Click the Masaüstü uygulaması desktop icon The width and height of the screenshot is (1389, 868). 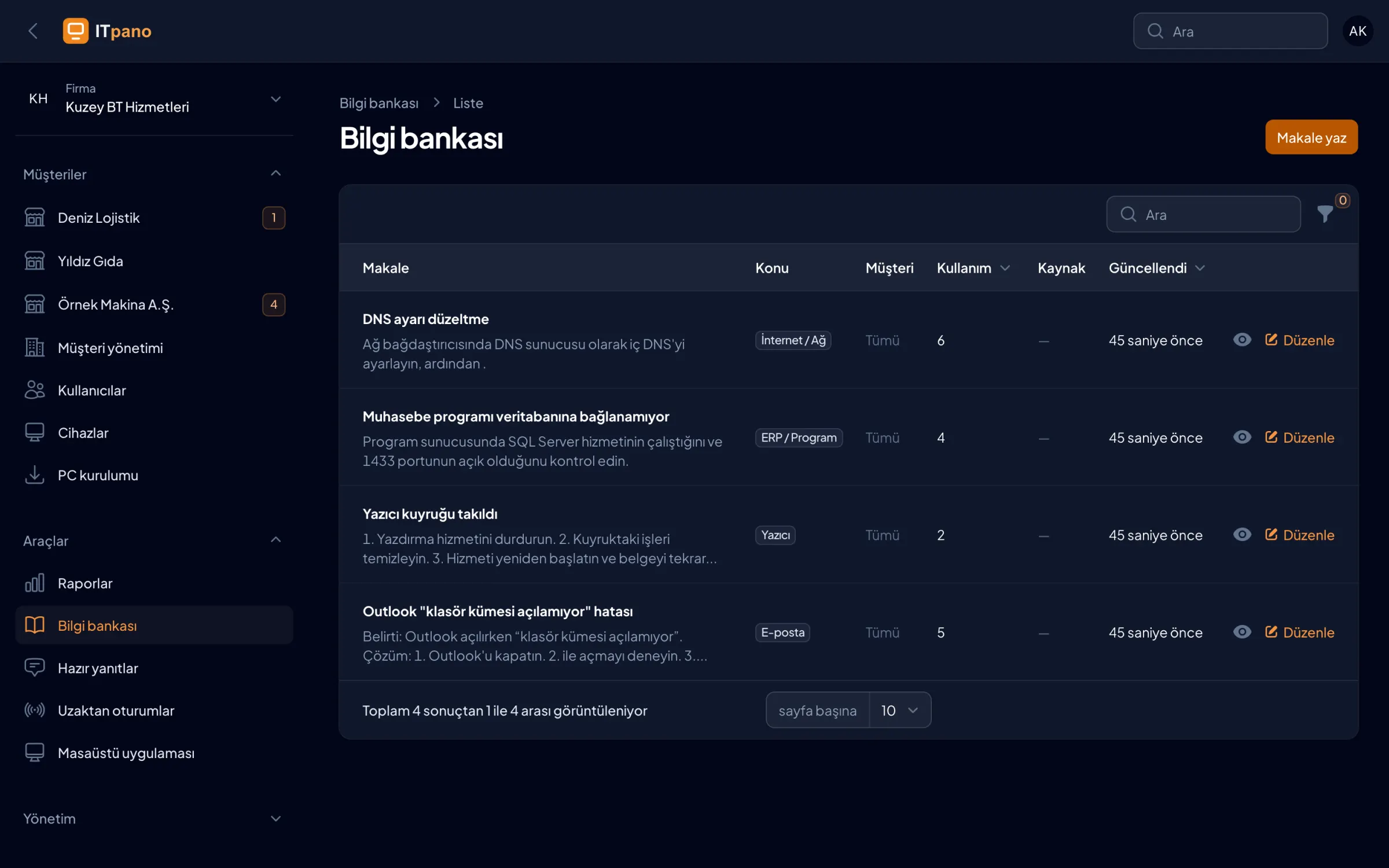(35, 752)
